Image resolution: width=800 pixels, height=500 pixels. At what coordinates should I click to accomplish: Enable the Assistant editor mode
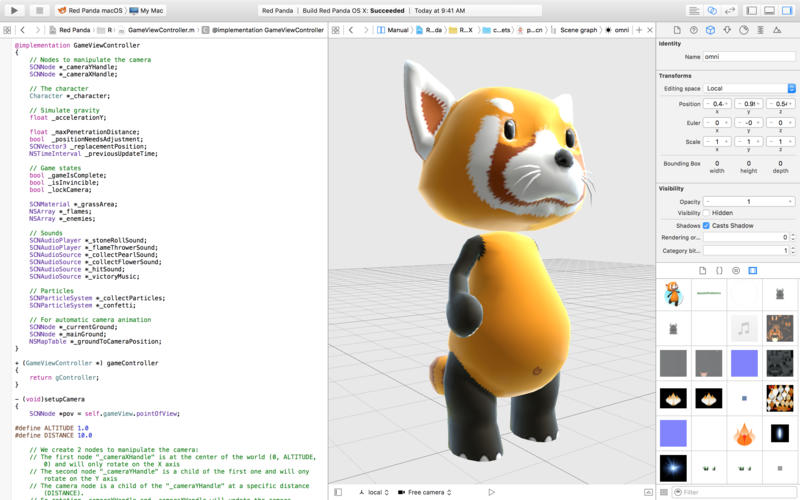pos(712,10)
